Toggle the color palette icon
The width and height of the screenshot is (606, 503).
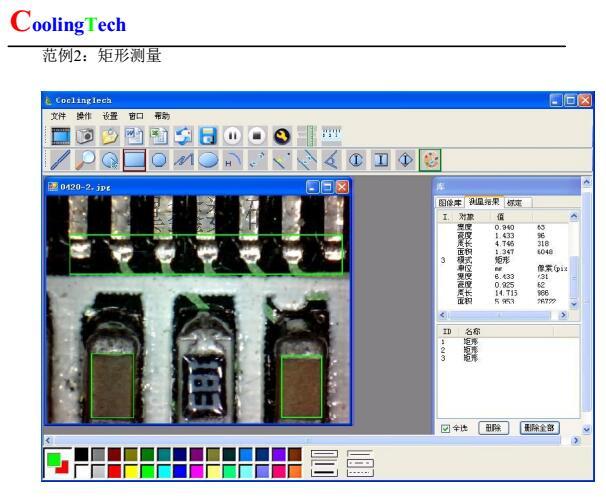pyautogui.click(x=430, y=160)
